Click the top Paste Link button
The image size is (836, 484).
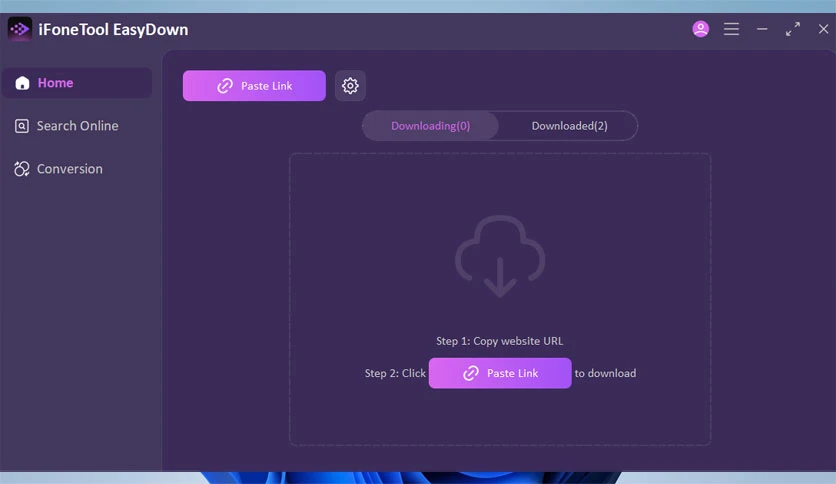(x=254, y=85)
